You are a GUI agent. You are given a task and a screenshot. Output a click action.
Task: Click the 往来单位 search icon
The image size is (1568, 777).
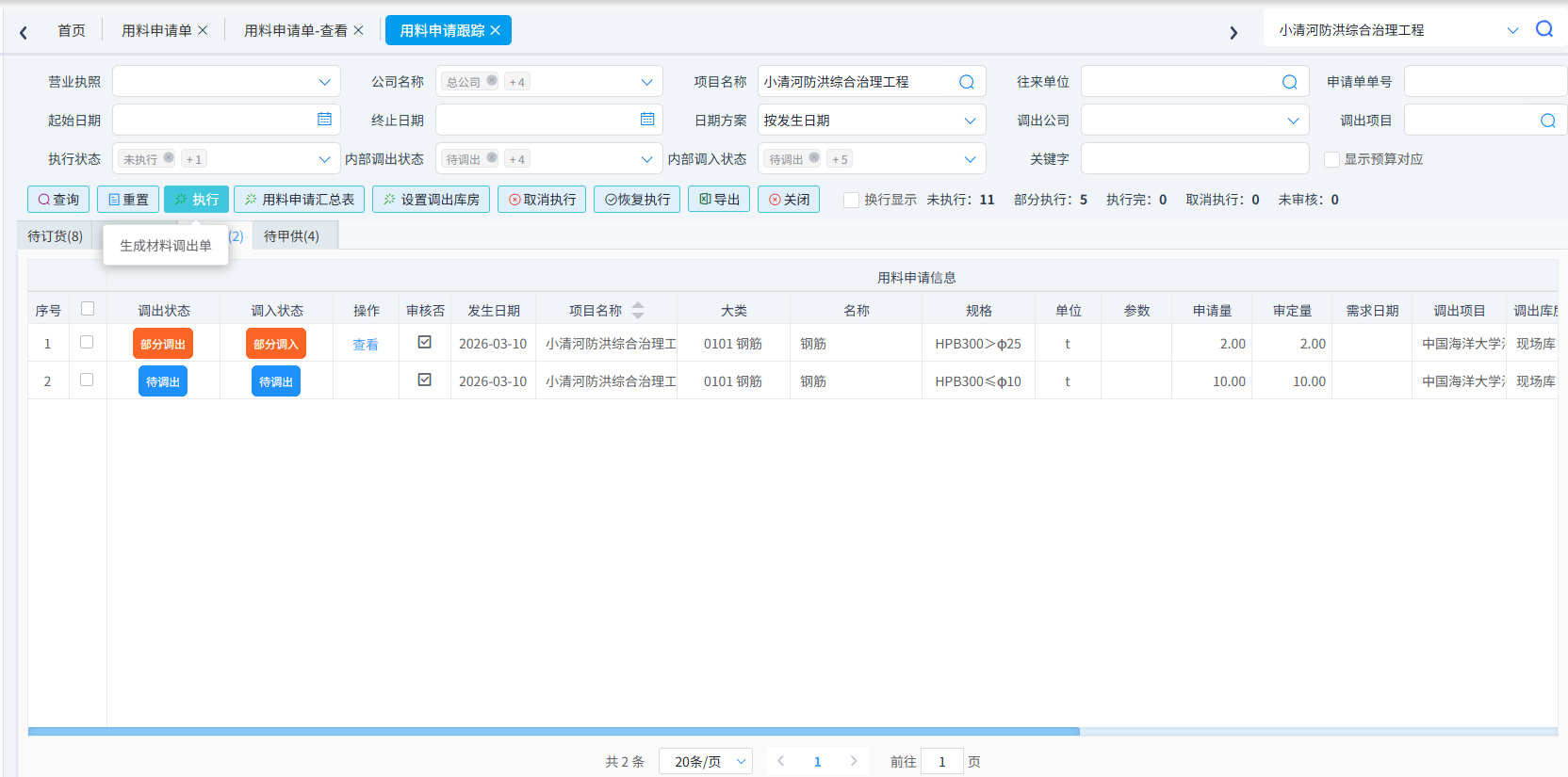click(1290, 82)
